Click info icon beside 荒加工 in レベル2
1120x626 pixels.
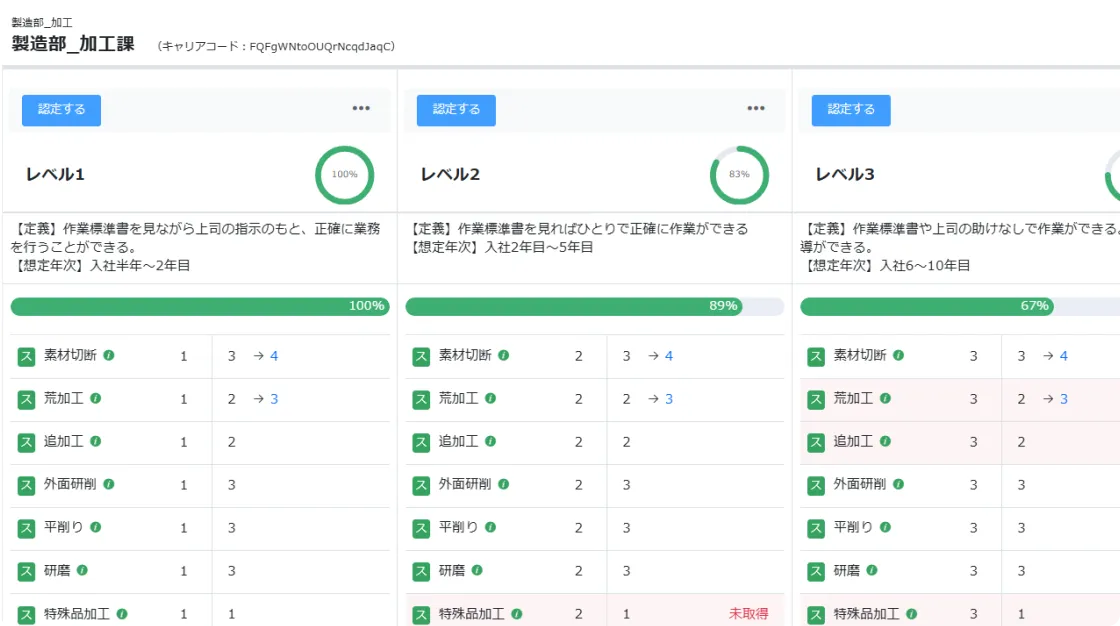point(490,398)
